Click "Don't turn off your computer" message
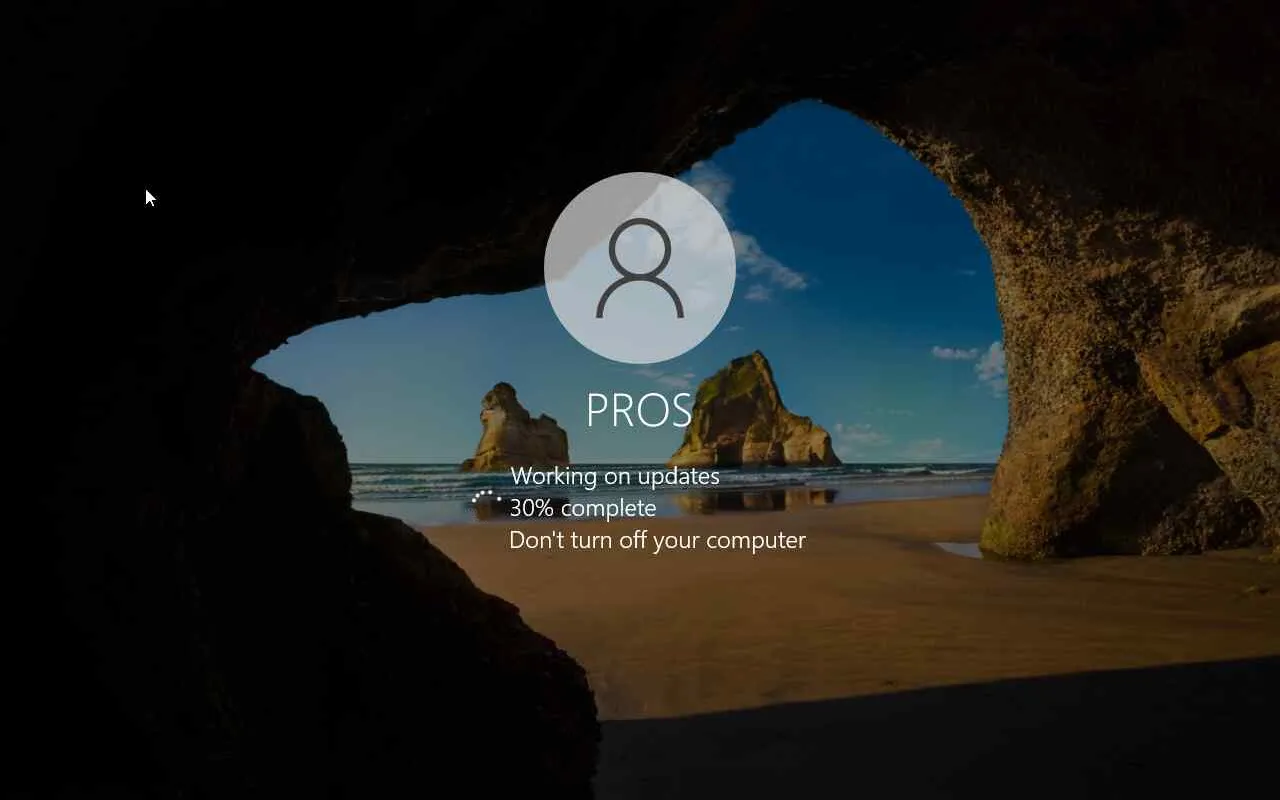Viewport: 1280px width, 800px height. (657, 540)
